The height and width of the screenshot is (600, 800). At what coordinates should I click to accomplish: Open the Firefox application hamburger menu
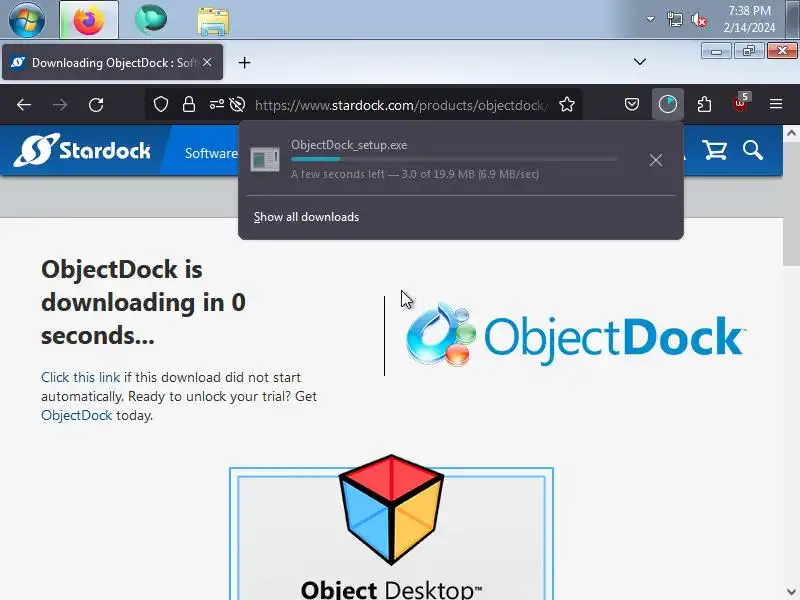776,105
